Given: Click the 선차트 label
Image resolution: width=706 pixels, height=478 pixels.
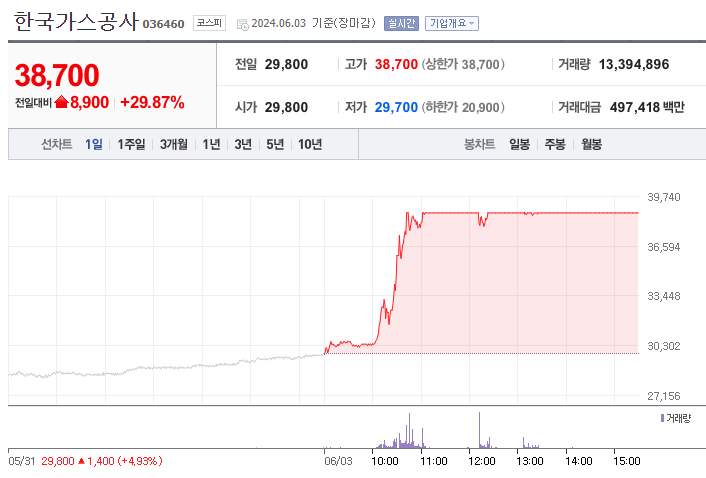Looking at the screenshot, I should [57, 144].
